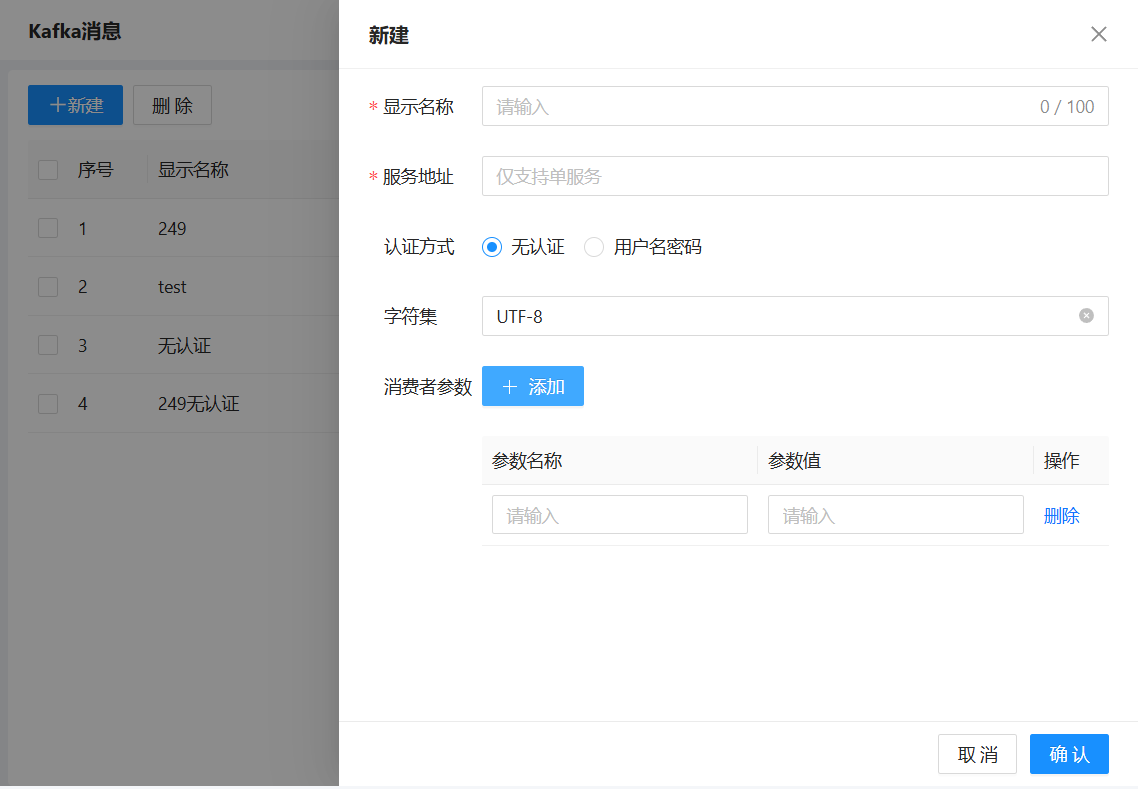The height and width of the screenshot is (789, 1138).
Task: Check the checkbox for row 249
Action: (48, 229)
